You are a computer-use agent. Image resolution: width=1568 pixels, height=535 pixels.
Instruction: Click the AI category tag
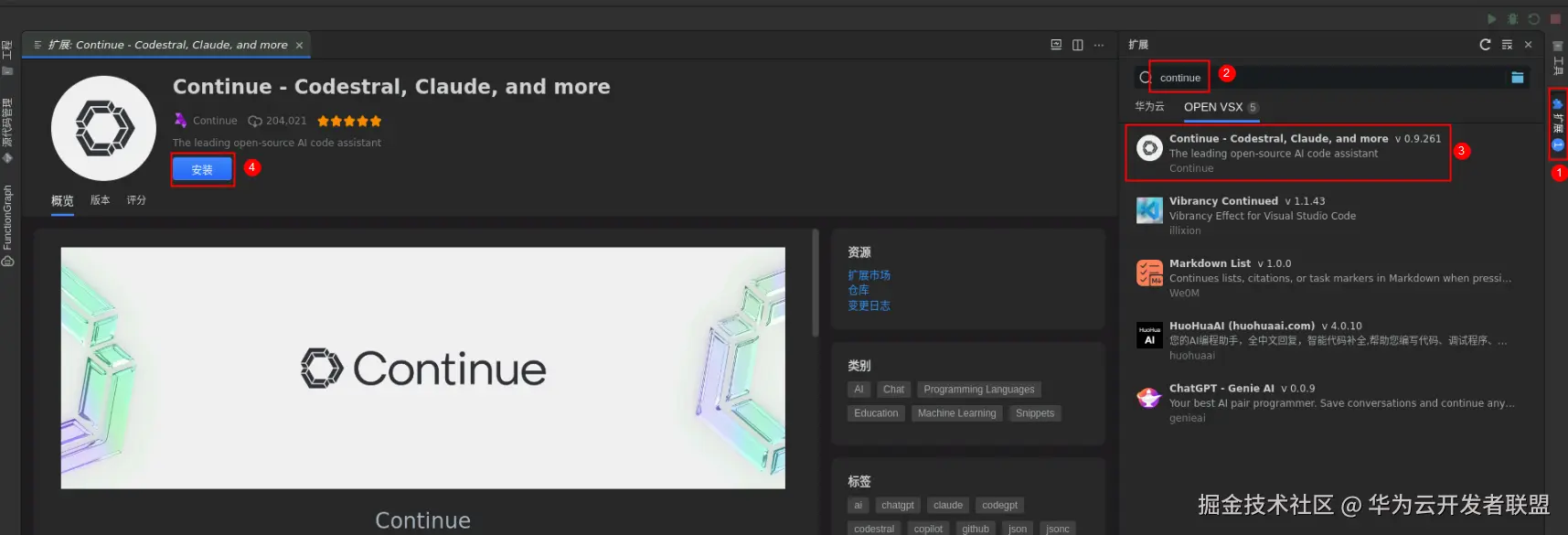point(859,390)
